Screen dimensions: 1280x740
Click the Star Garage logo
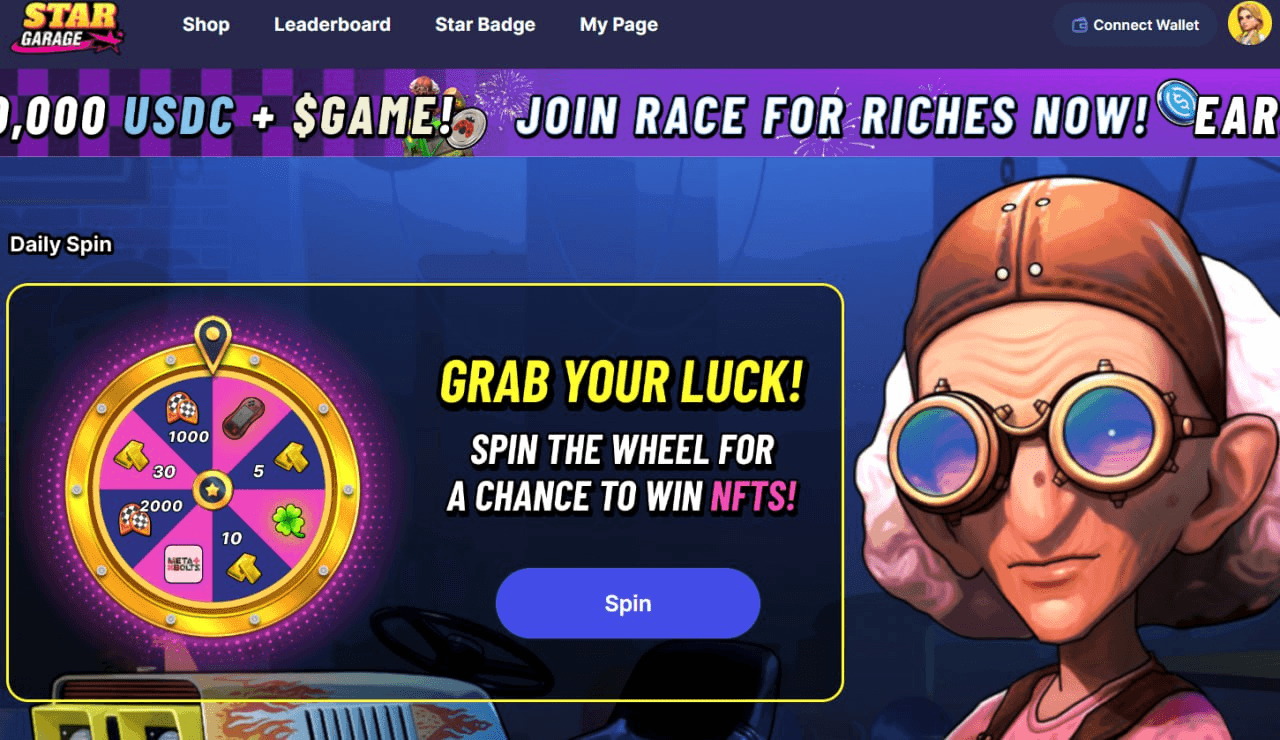click(x=68, y=27)
